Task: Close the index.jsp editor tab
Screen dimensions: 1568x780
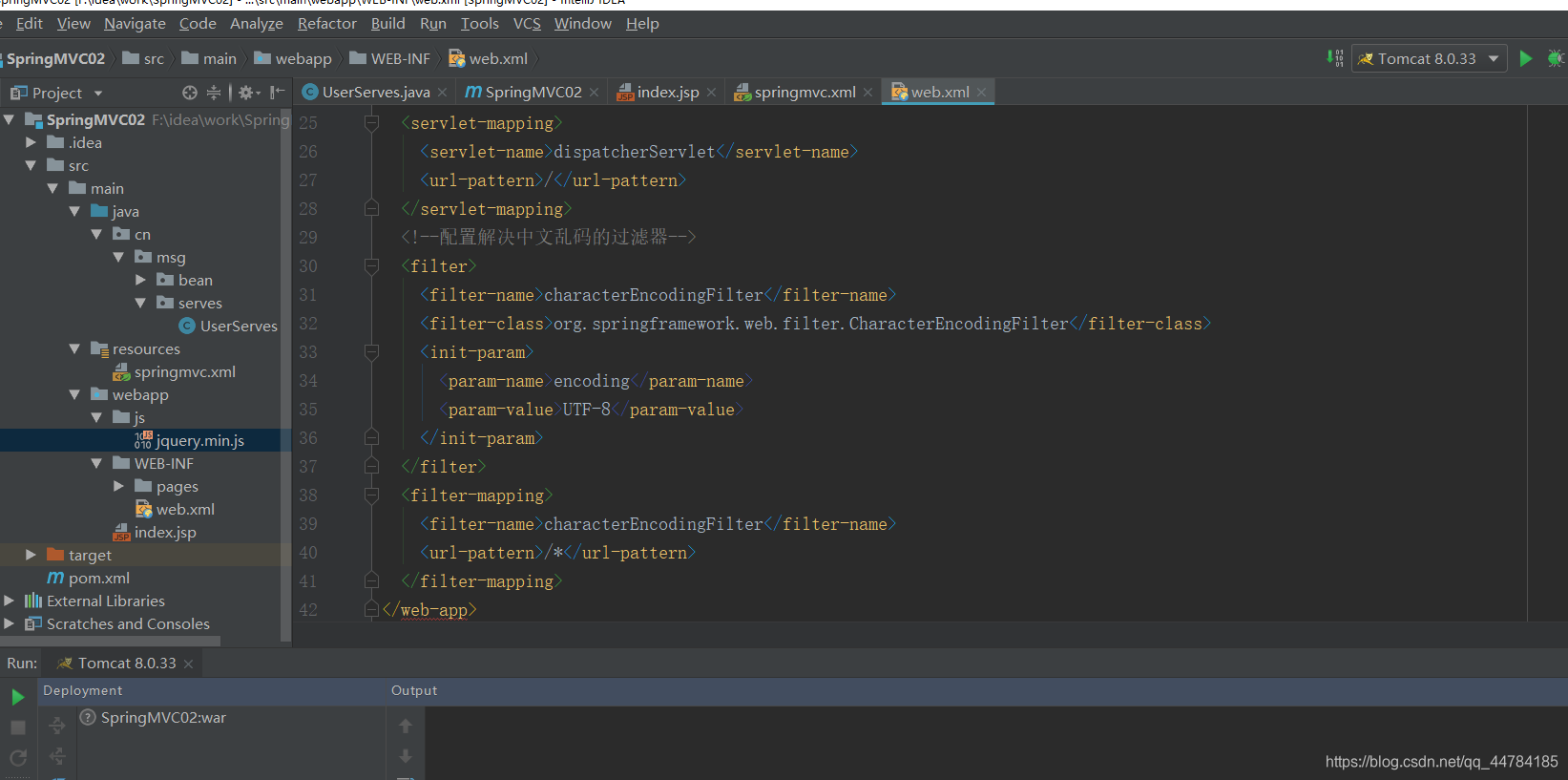Action: [712, 93]
